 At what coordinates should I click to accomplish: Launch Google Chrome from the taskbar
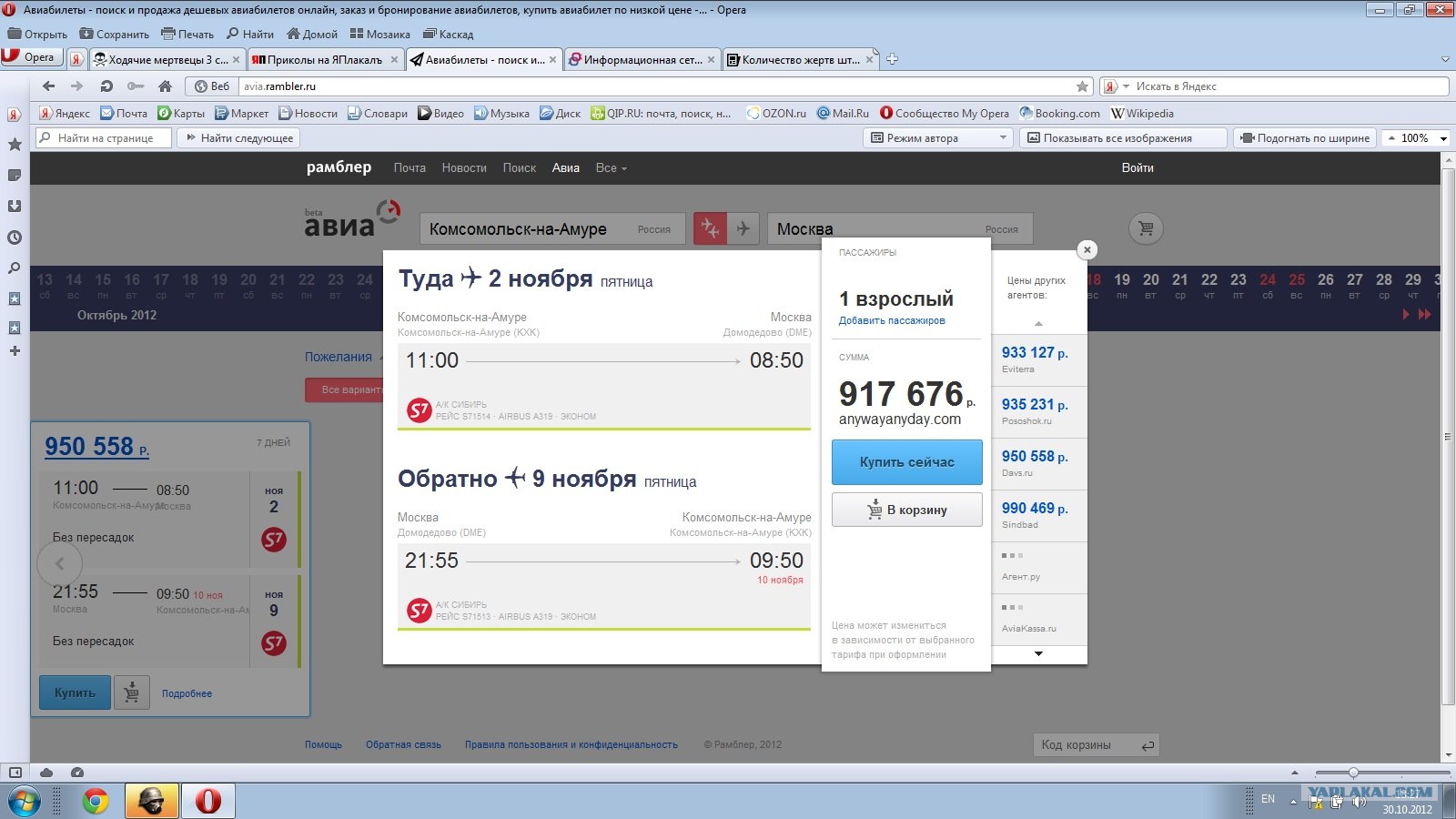pyautogui.click(x=95, y=801)
